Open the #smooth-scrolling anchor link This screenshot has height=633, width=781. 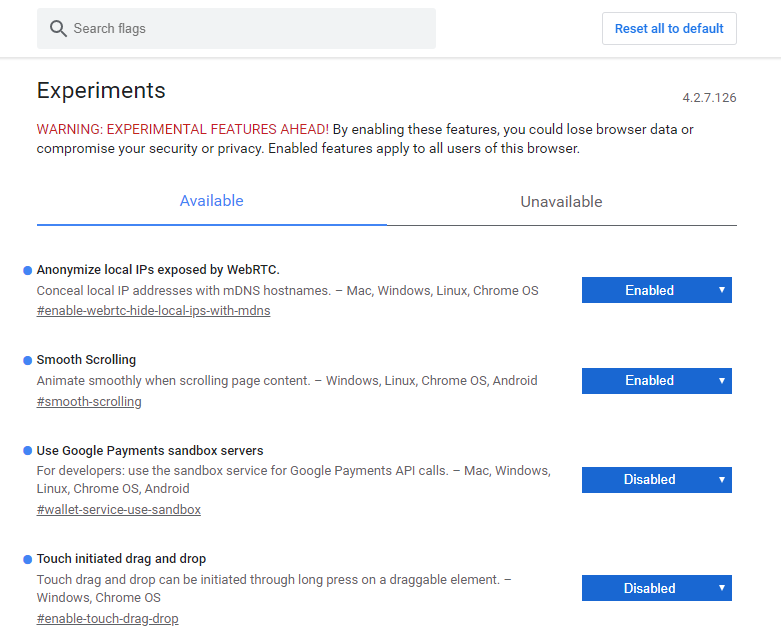coord(89,401)
